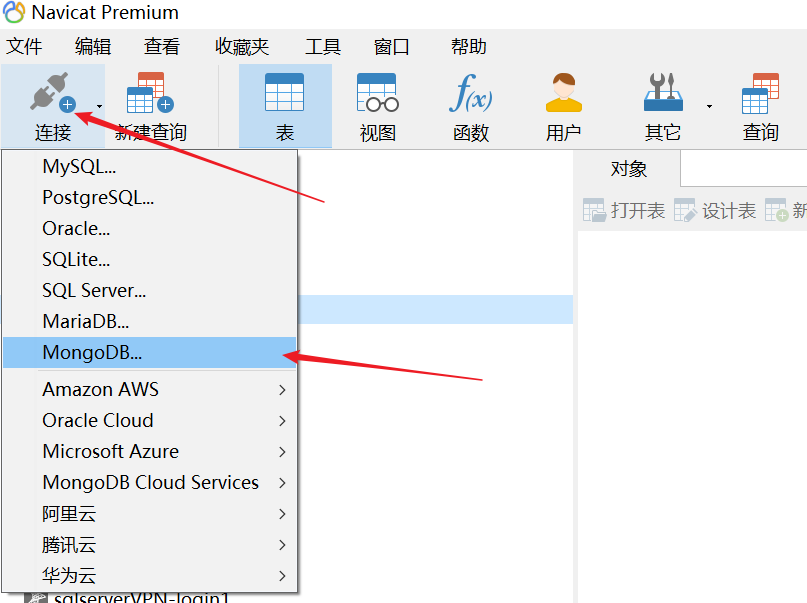
Task: Click the Design Table (设计表) button
Action: coord(715,210)
